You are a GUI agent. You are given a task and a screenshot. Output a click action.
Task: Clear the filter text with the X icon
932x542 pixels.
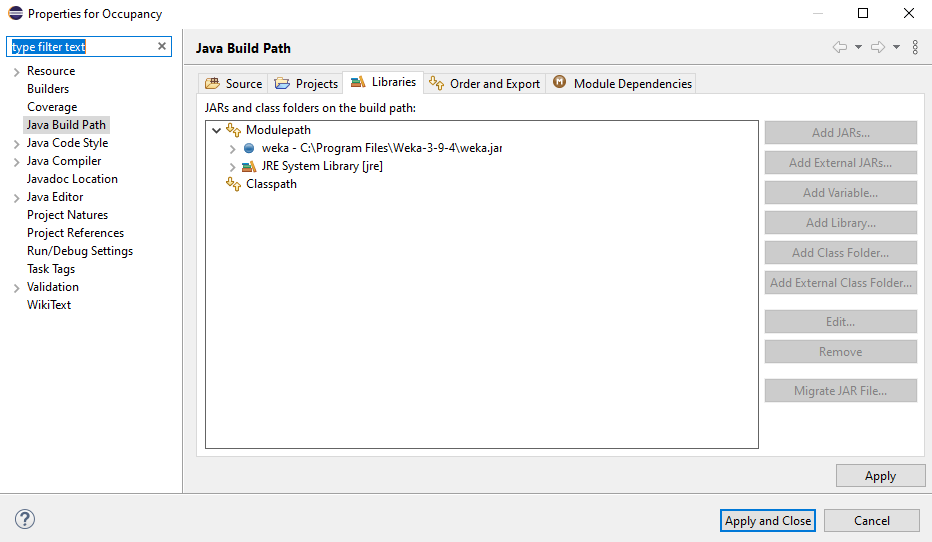coord(162,47)
